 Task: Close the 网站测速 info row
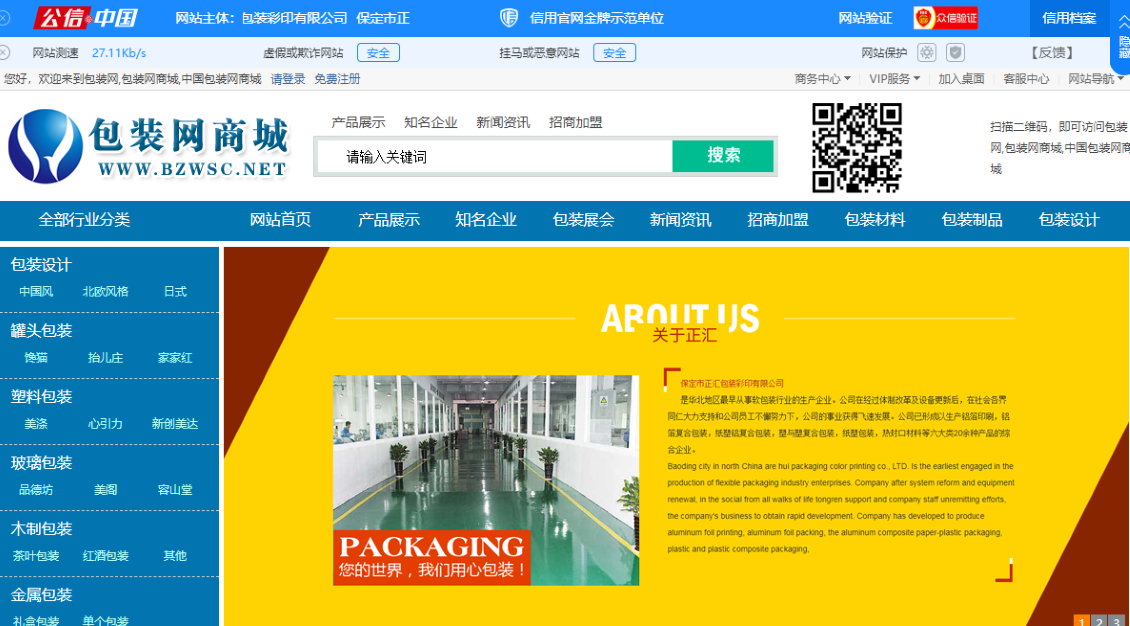pyautogui.click(x=4, y=53)
